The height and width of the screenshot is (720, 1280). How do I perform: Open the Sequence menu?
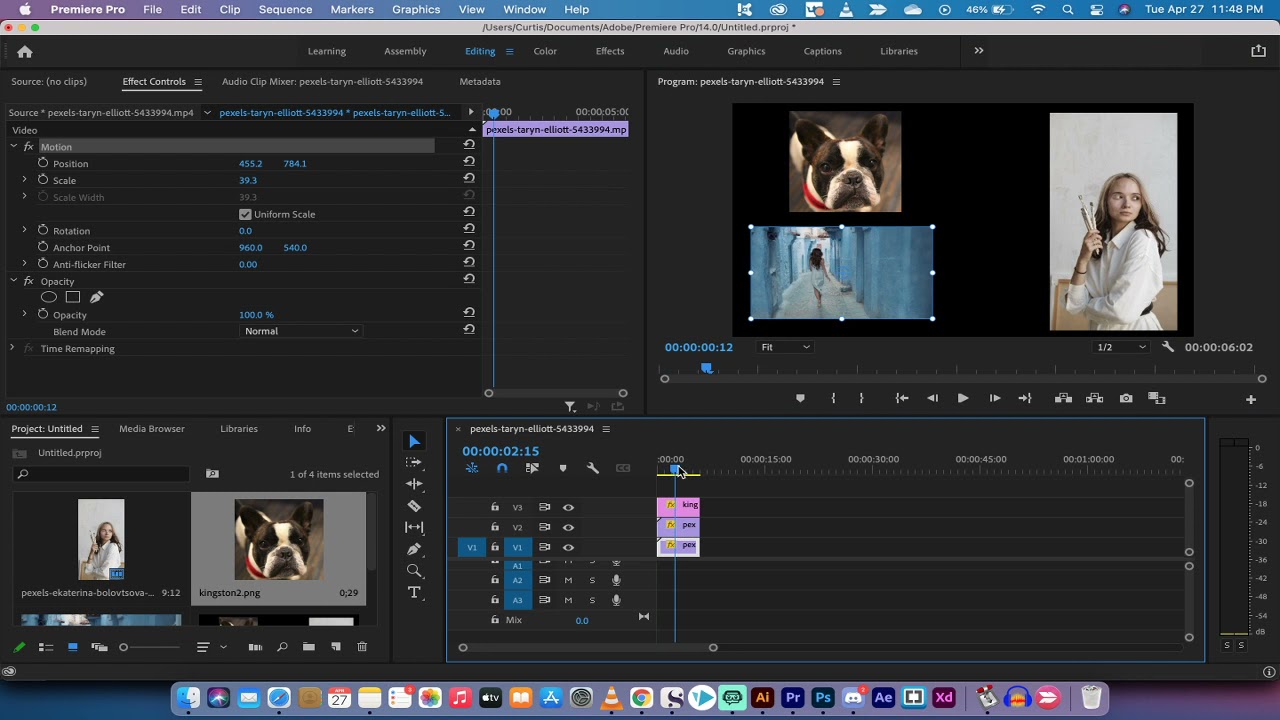click(285, 9)
